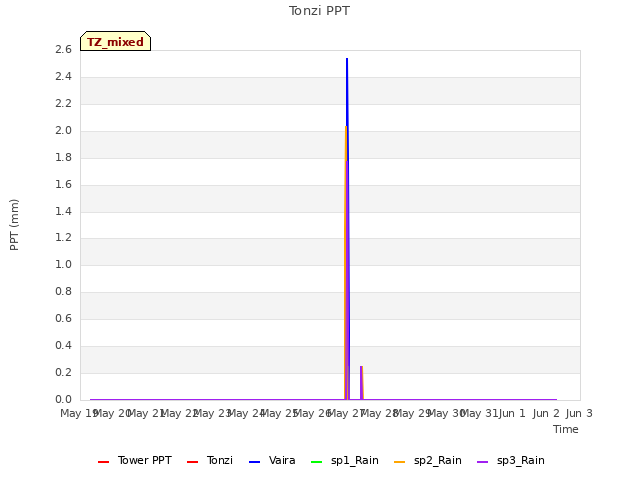Click the 2.0 y-axis tick label
This screenshot has width=640, height=480.
63,130
